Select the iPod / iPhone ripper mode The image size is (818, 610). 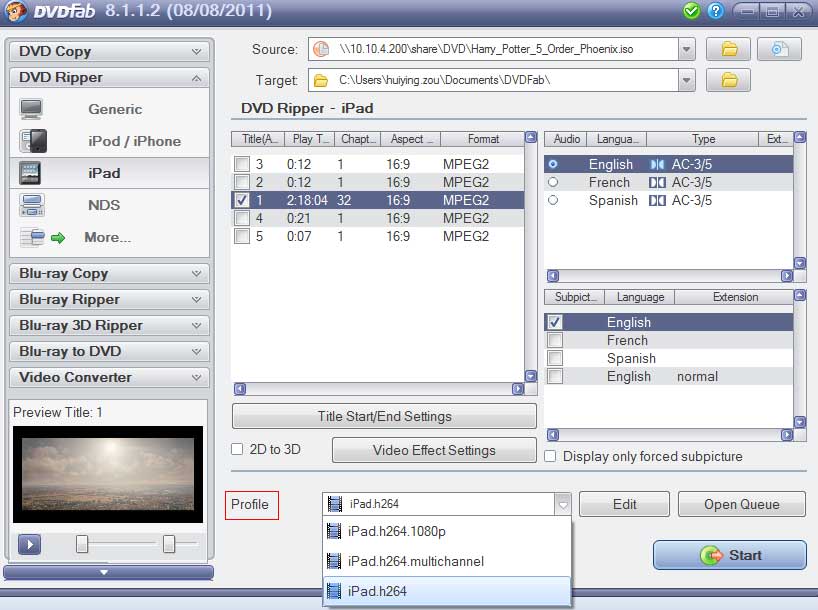click(x=109, y=141)
